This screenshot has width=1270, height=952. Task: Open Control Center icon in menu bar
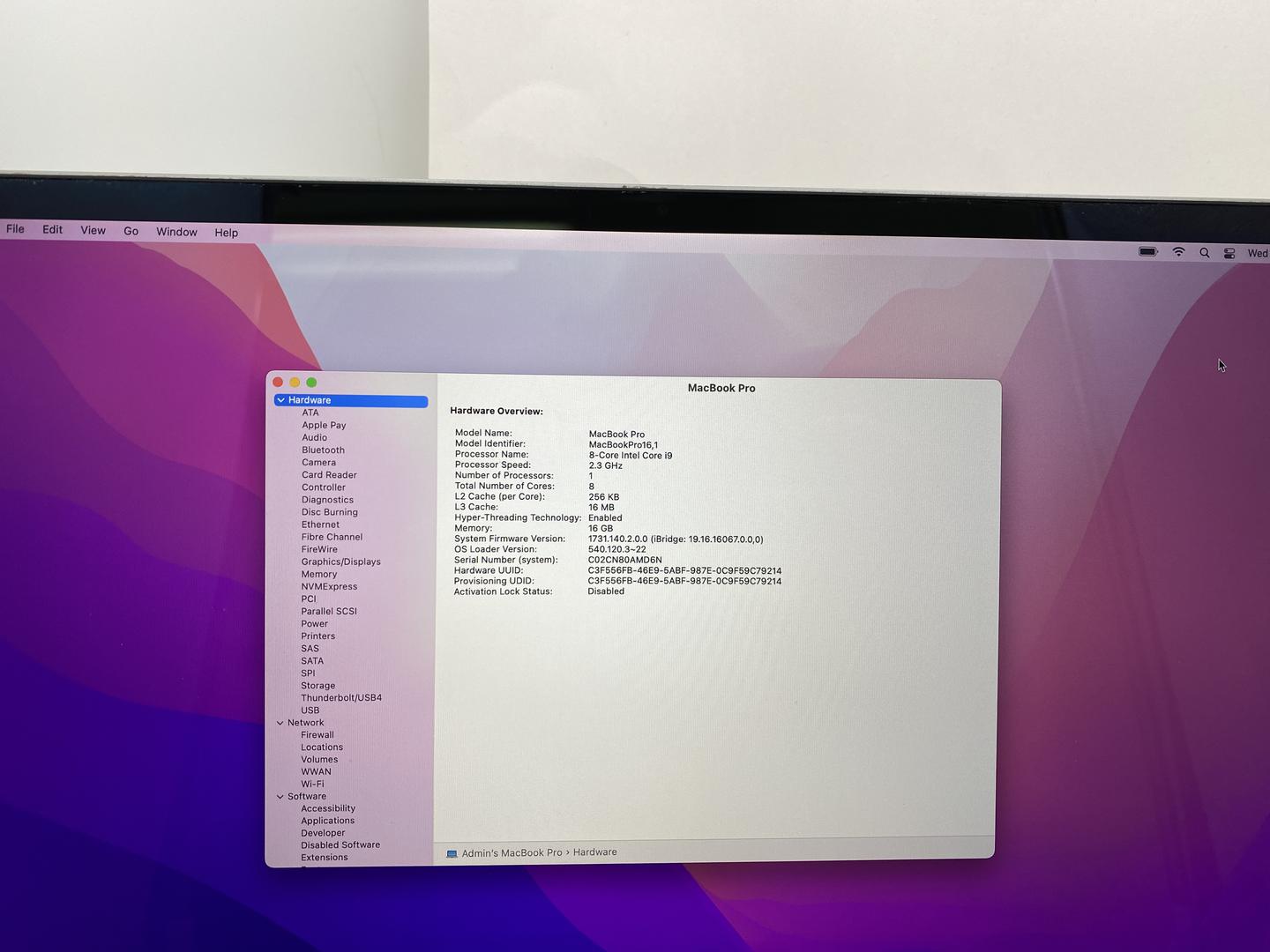(1229, 253)
